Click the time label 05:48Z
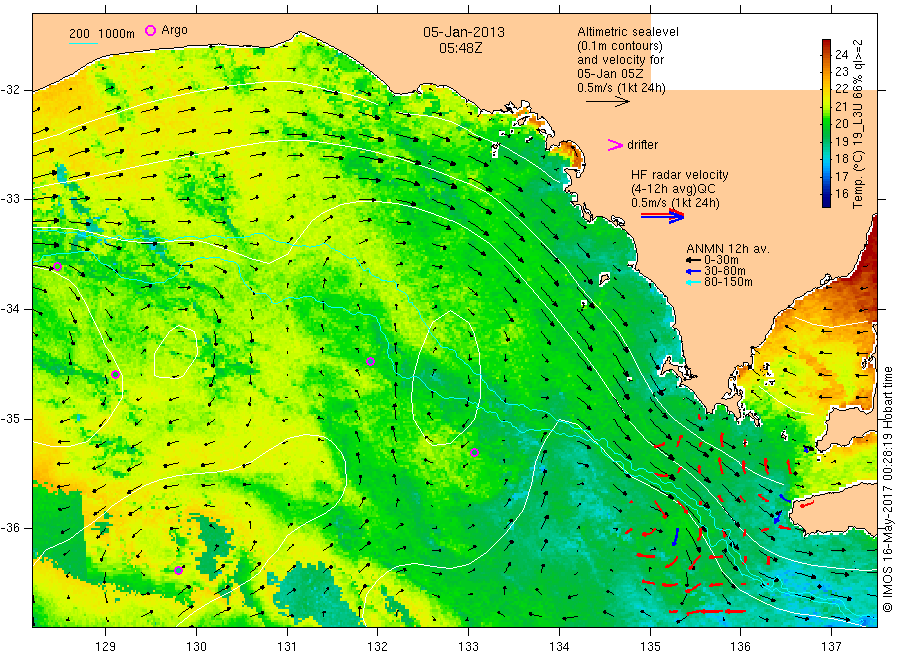This screenshot has width=900, height=660. (x=460, y=48)
